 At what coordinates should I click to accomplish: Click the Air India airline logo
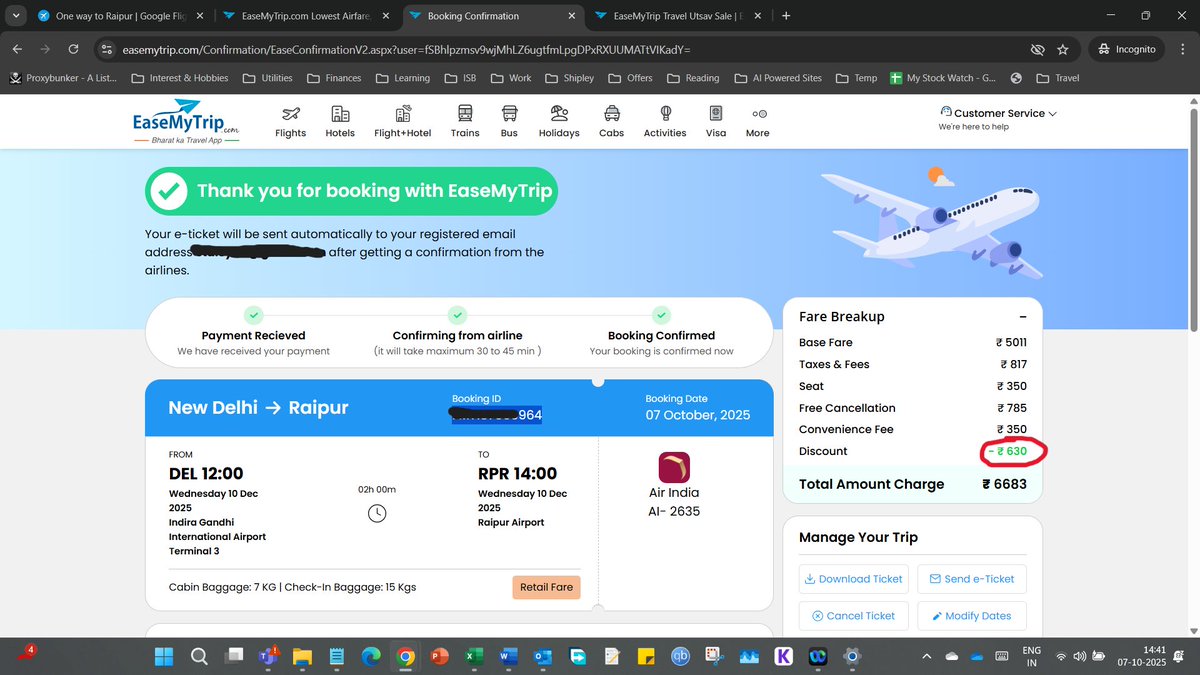coord(674,468)
